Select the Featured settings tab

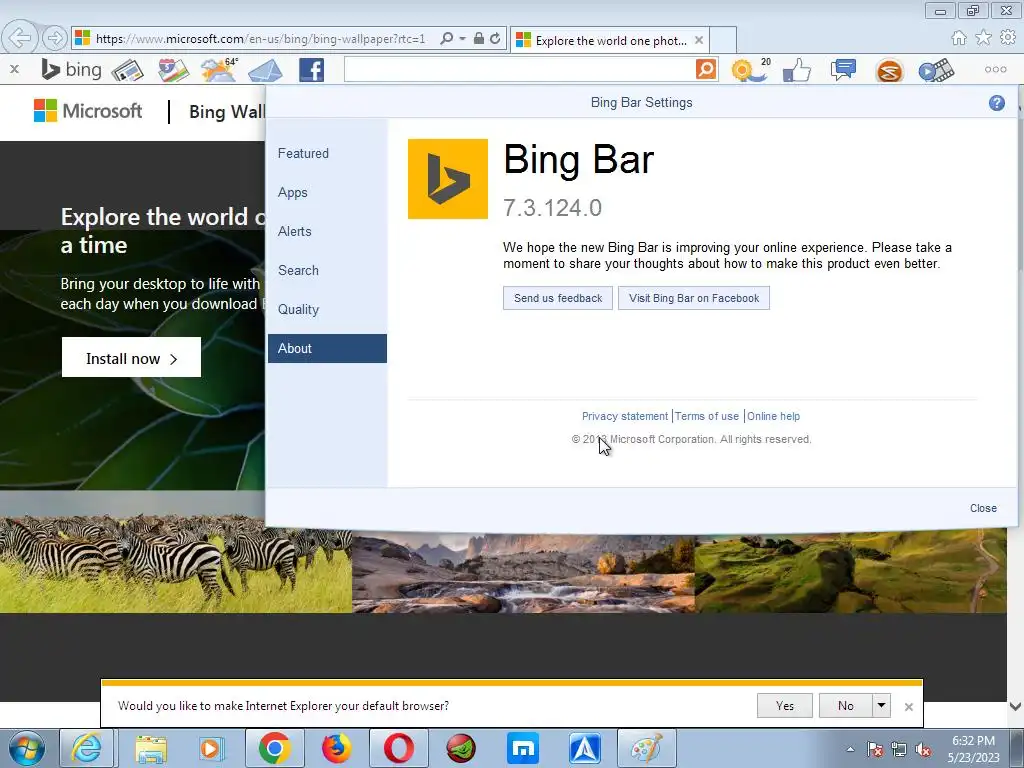coord(327,153)
